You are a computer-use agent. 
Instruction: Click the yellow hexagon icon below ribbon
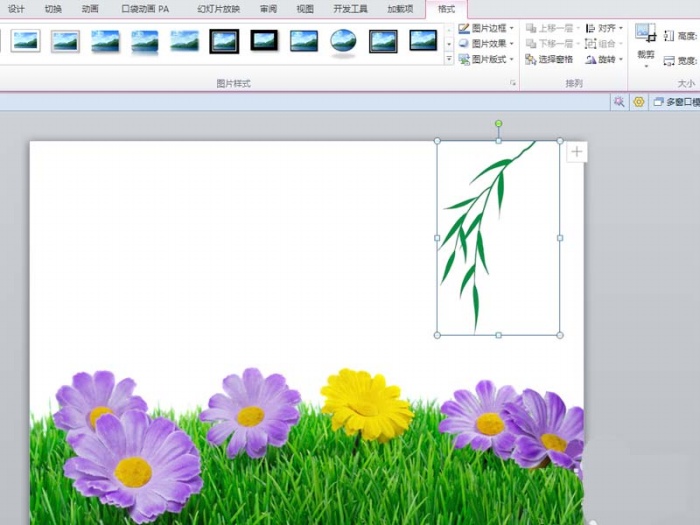click(639, 102)
